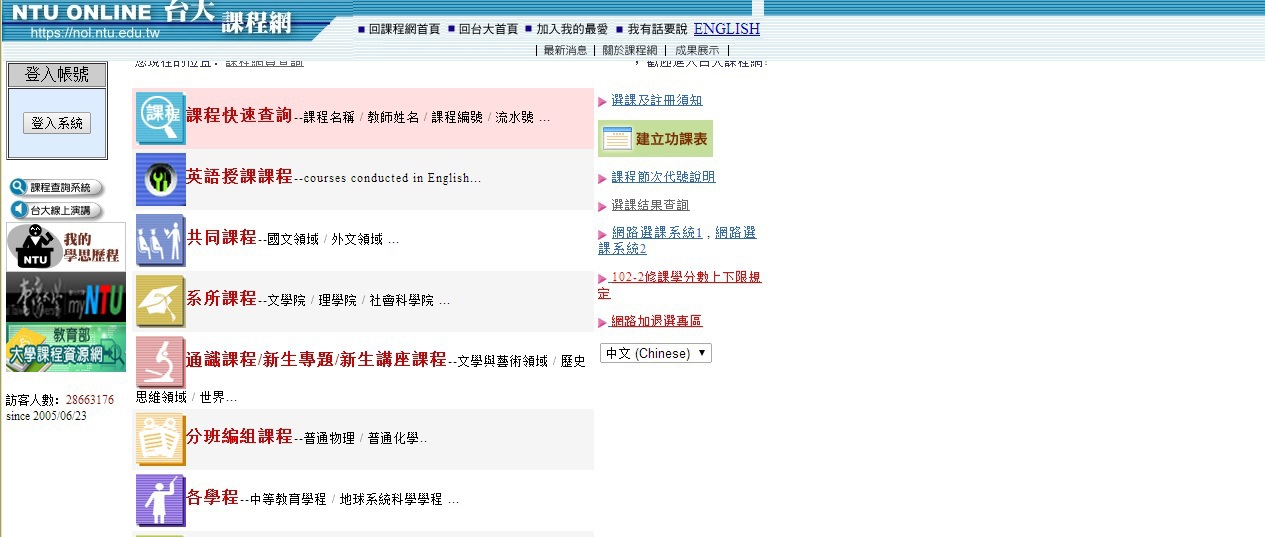Open the 課程節次代號說明 link
The image size is (1265, 537).
663,177
